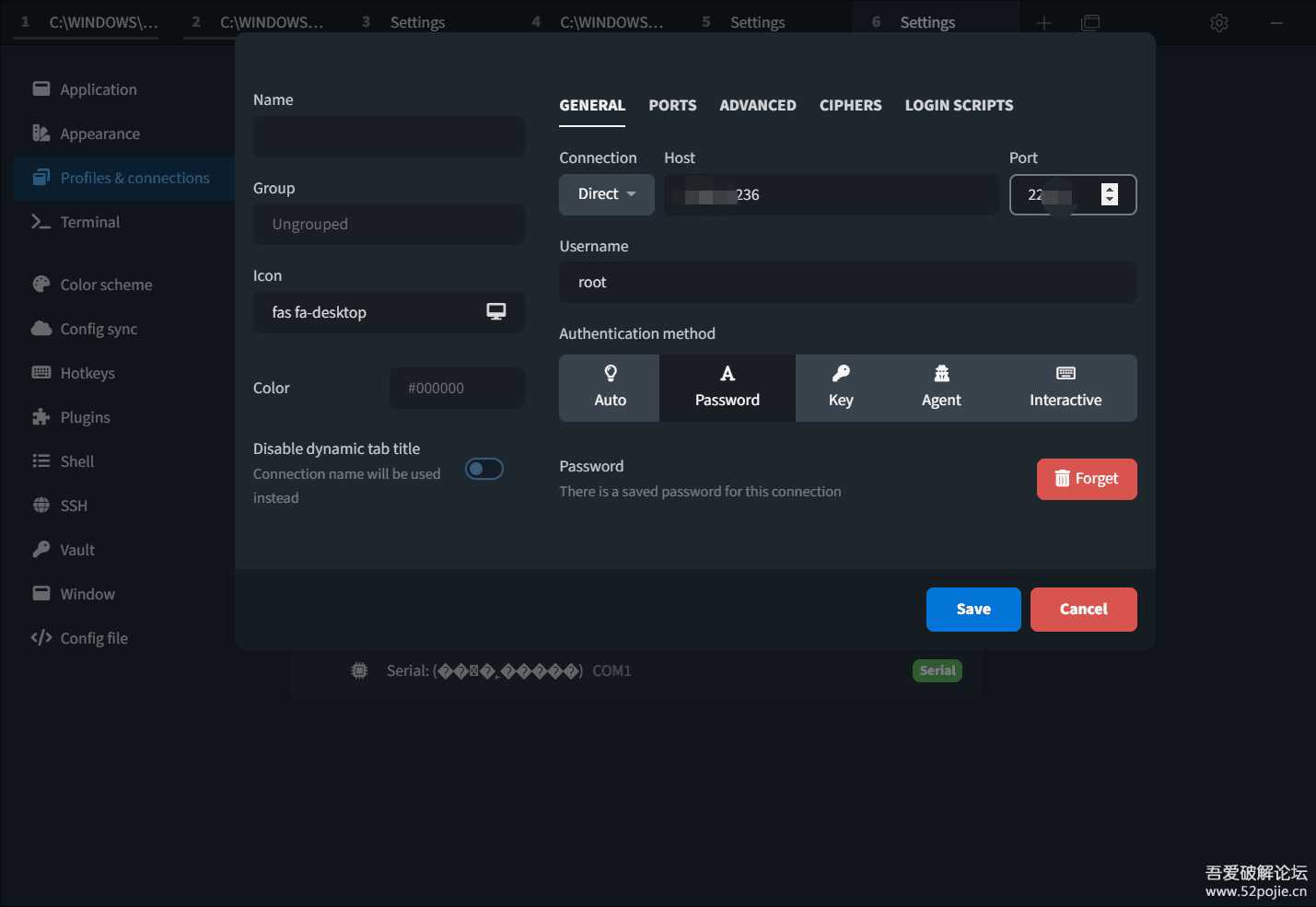Switch to the CIPHERS tab
The width and height of the screenshot is (1316, 907).
point(850,105)
